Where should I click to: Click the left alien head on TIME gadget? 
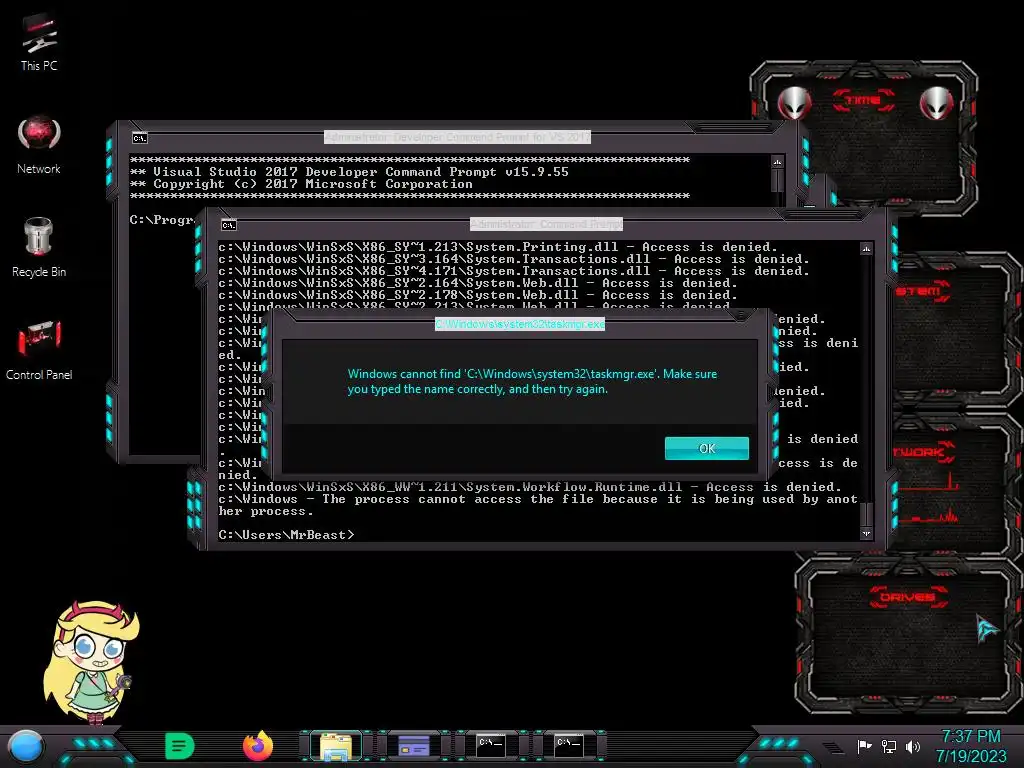click(x=795, y=103)
